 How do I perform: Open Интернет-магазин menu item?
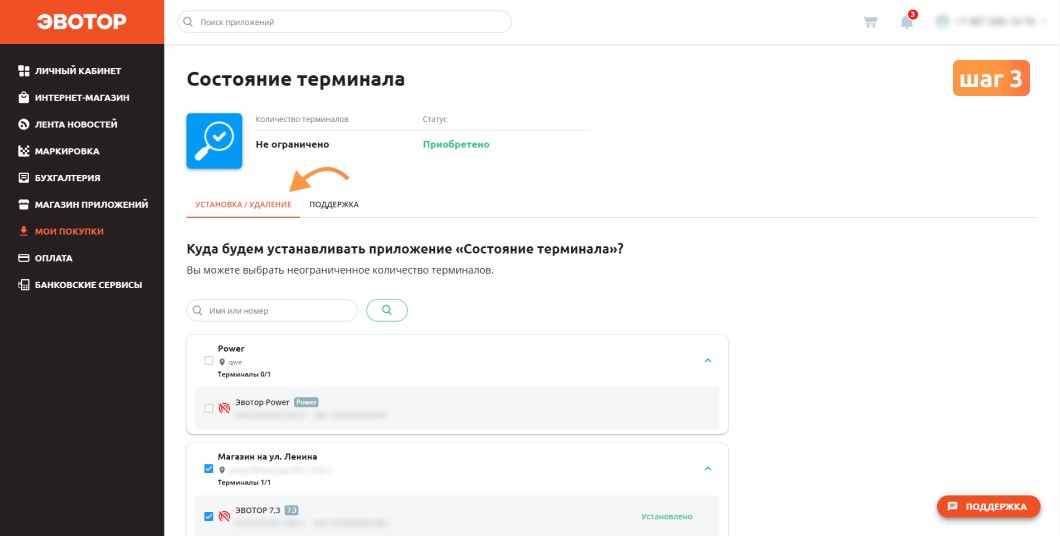pos(82,97)
